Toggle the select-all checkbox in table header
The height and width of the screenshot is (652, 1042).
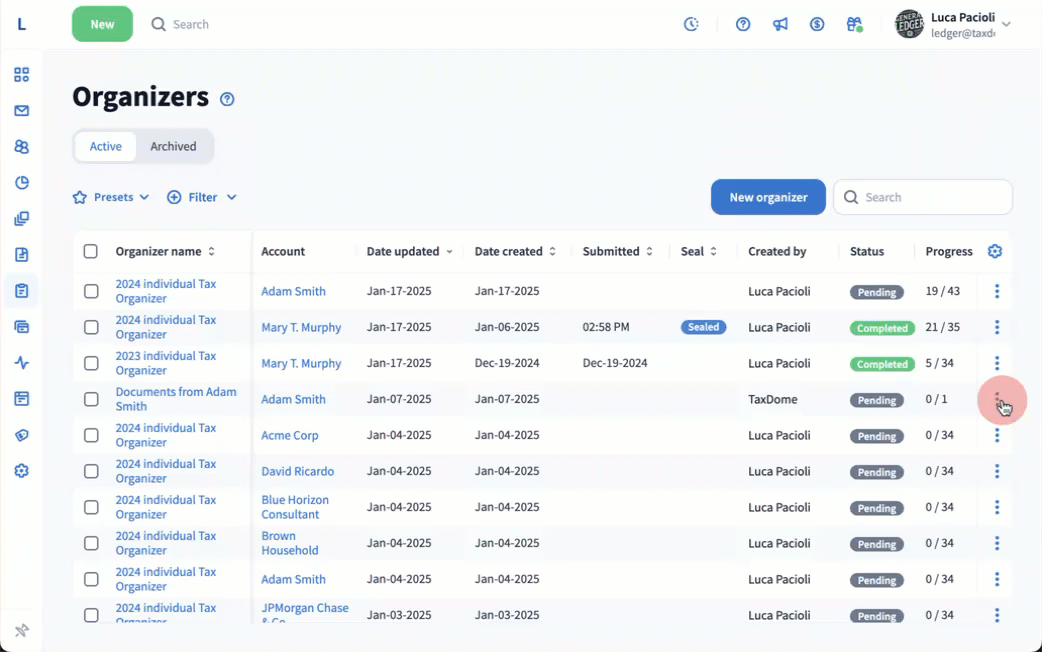[91, 252]
